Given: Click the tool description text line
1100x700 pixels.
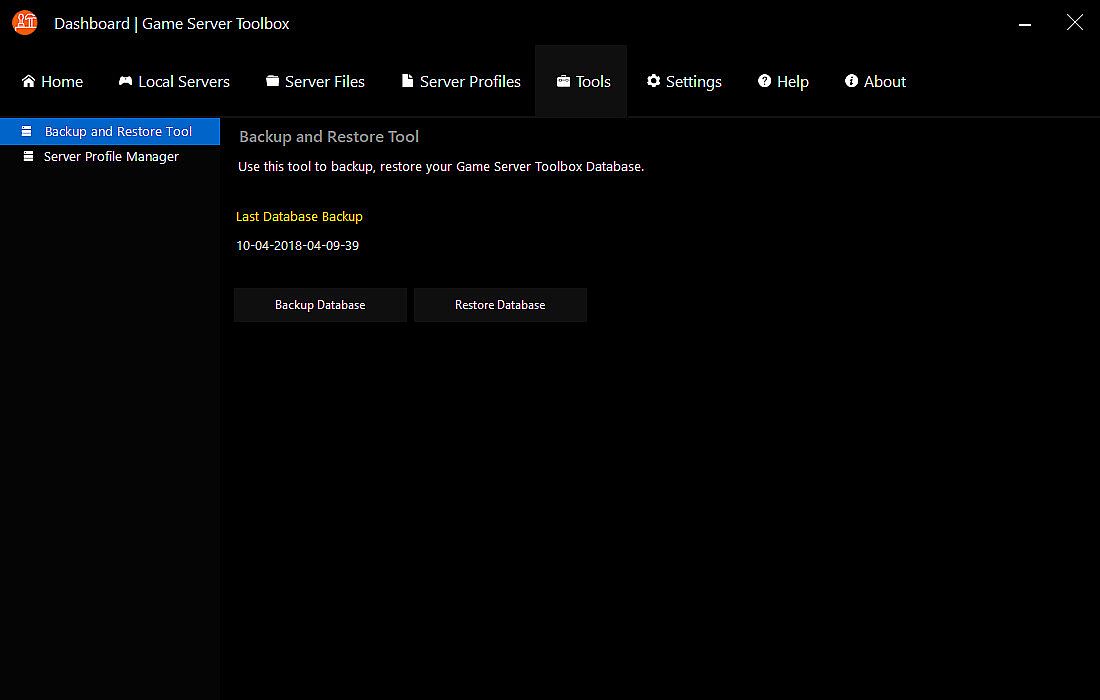Looking at the screenshot, I should click(441, 167).
